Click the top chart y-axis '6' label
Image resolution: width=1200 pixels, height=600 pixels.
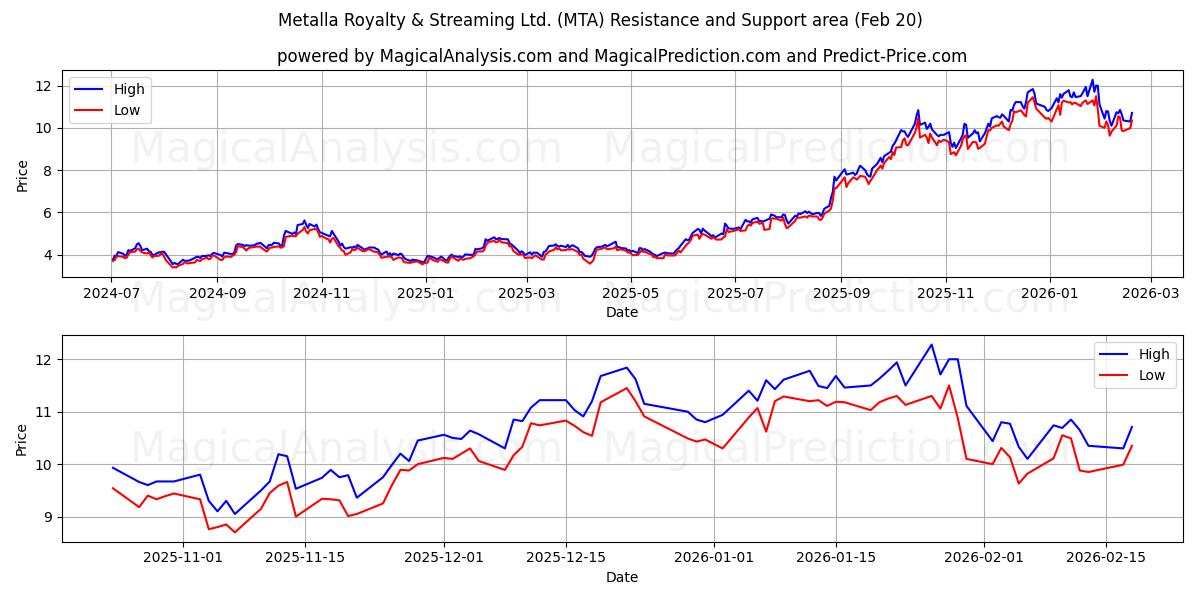click(50, 213)
